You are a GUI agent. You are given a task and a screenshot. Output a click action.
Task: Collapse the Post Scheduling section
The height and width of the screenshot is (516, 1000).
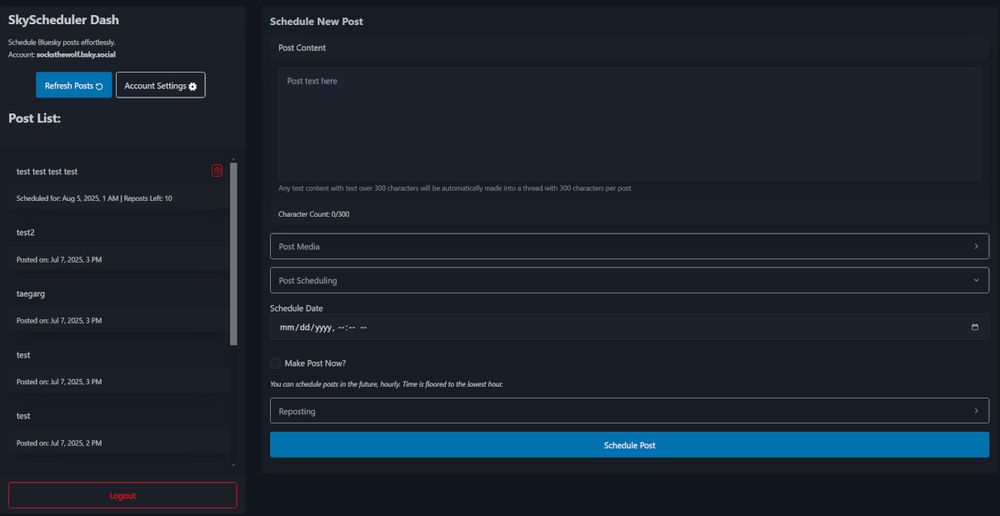click(629, 280)
